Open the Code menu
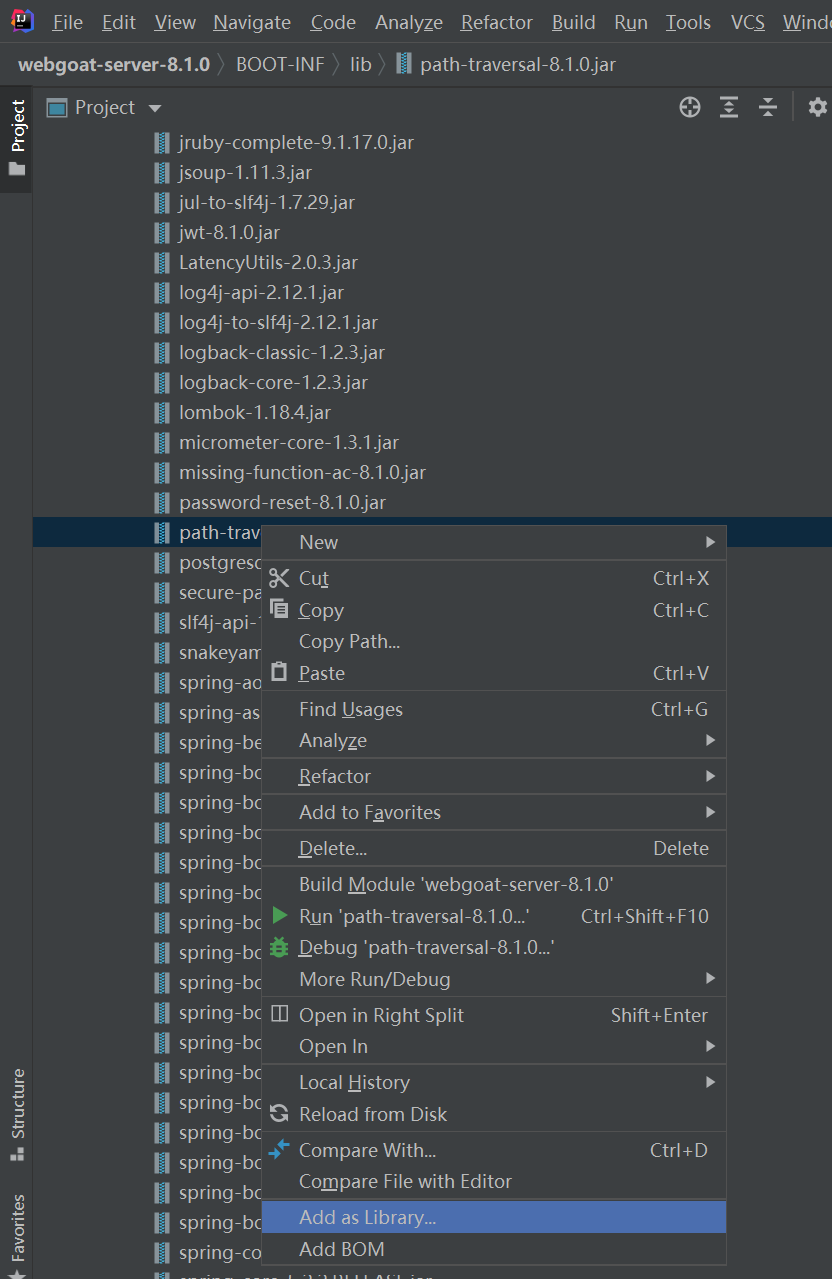832x1279 pixels. pyautogui.click(x=333, y=22)
